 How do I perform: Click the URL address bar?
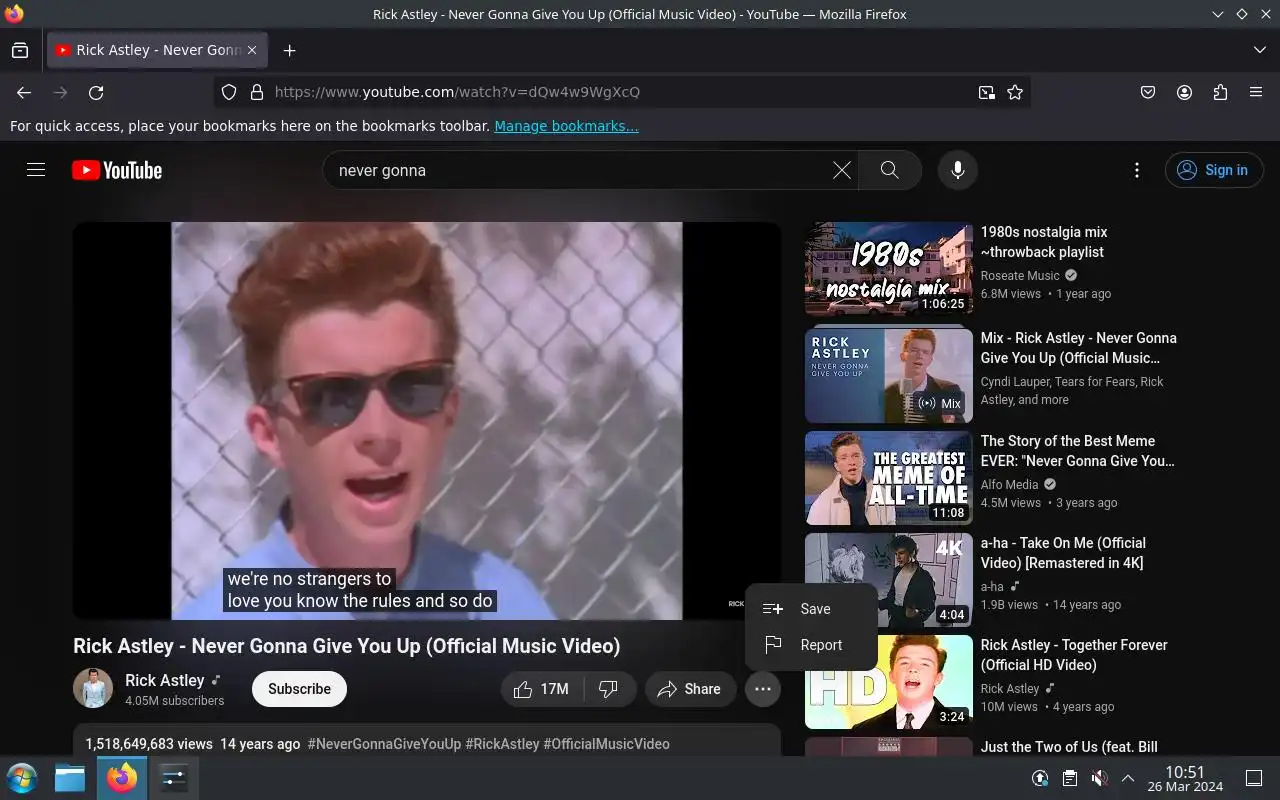pos(620,92)
